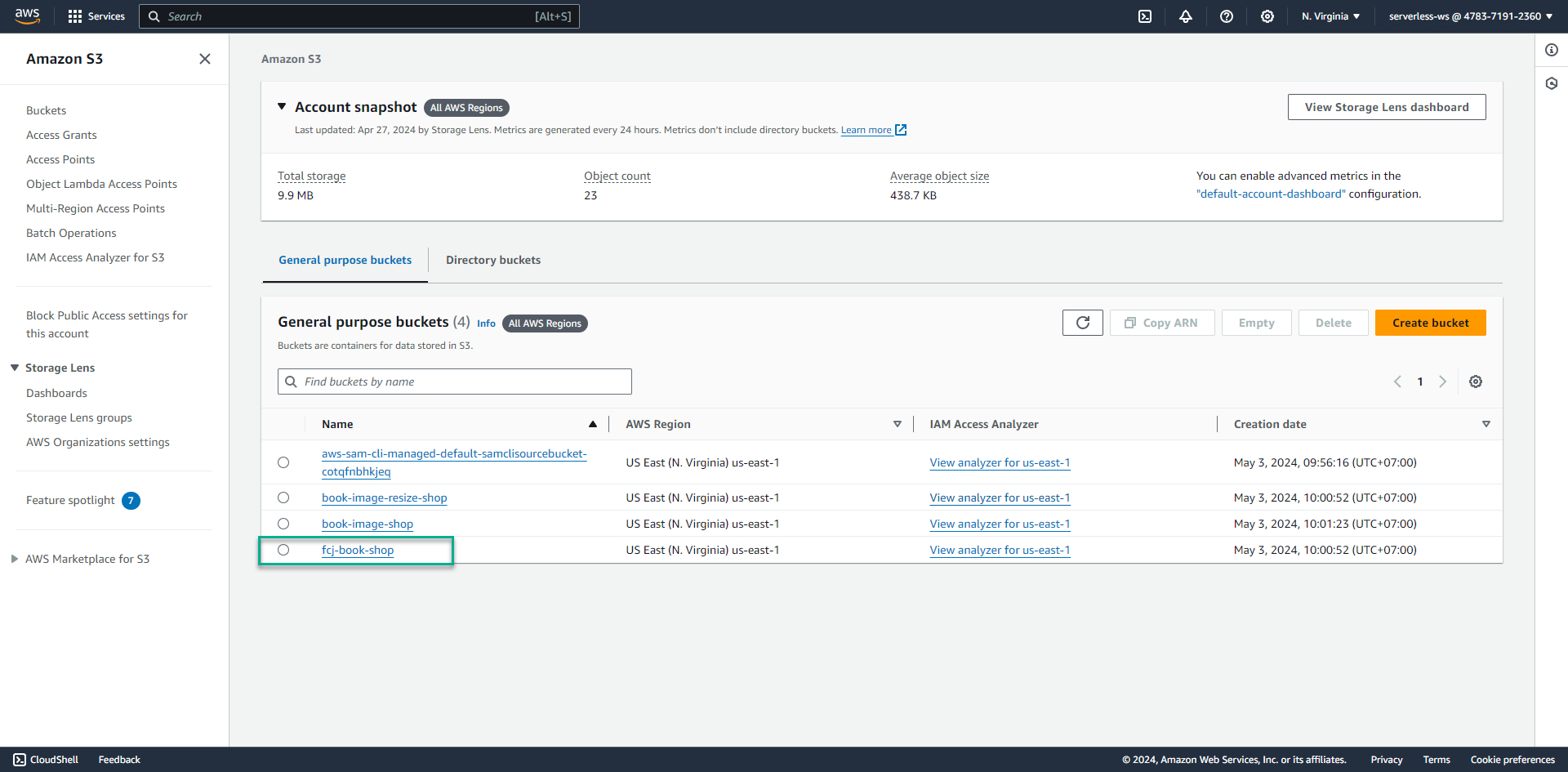The image size is (1568, 772).
Task: Click View Storage Lens dashboard button
Action: click(1387, 107)
